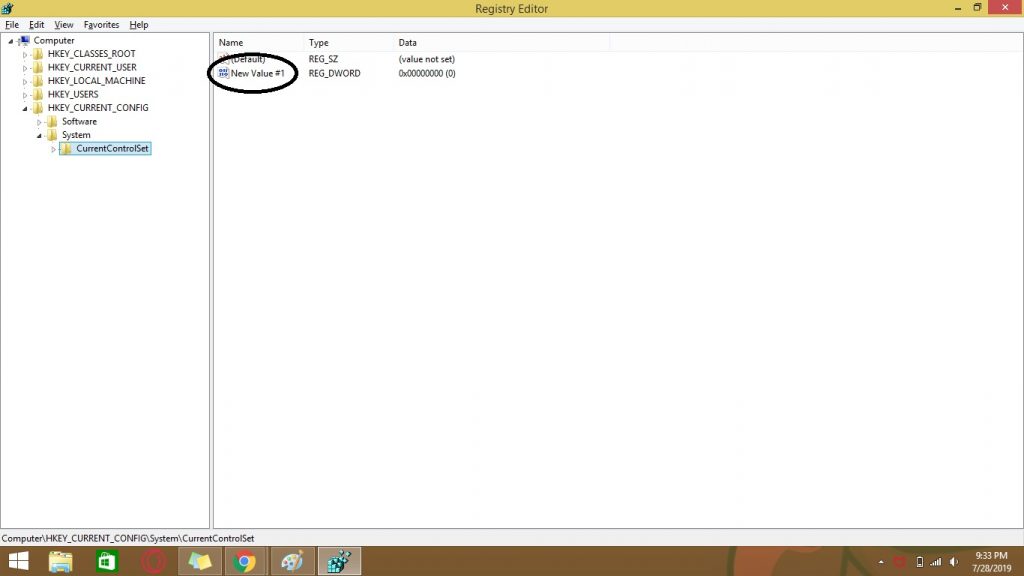Open the Help menu
1024x576 pixels.
[x=138, y=25]
